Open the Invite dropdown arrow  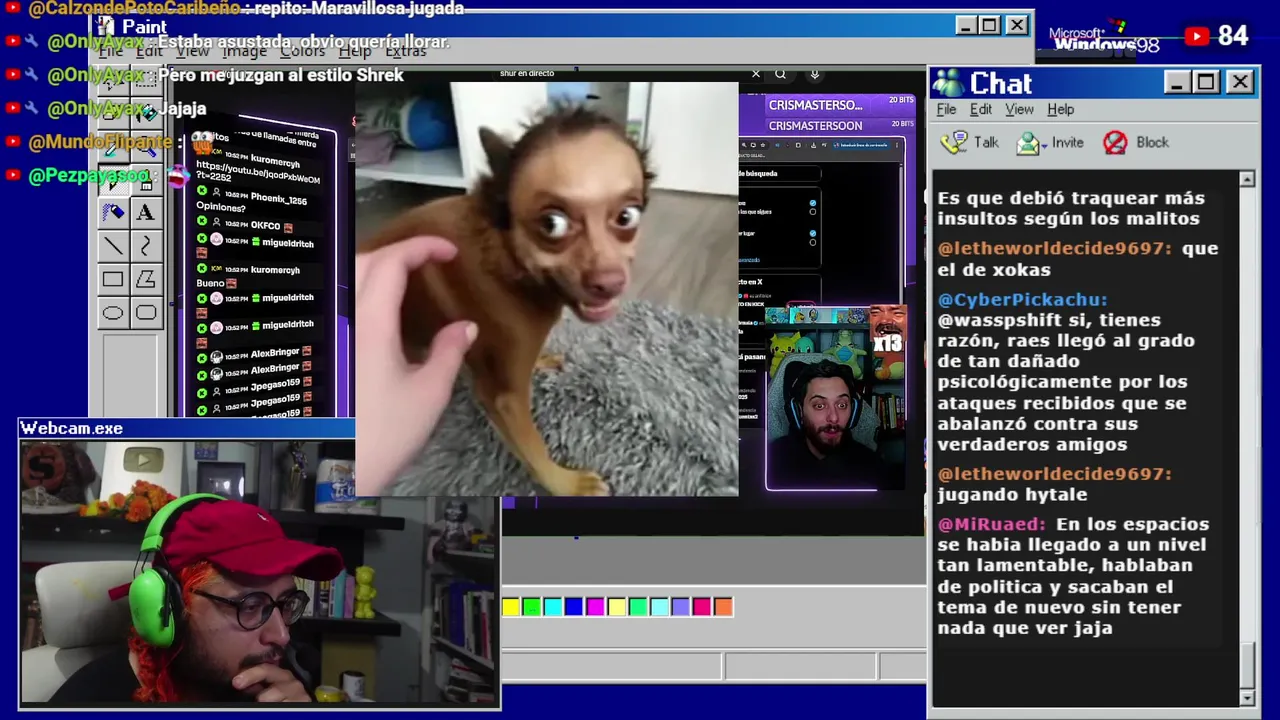tap(1045, 145)
